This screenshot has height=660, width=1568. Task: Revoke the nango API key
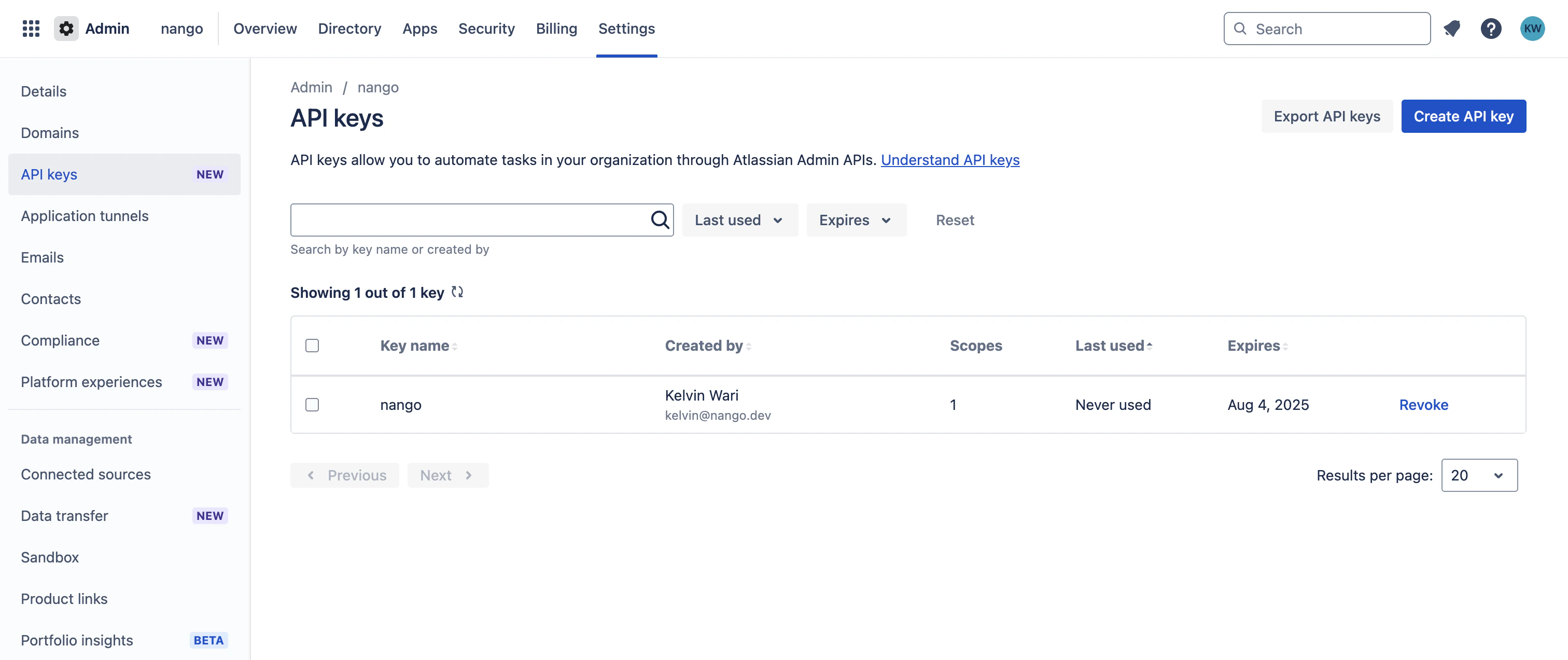[x=1423, y=405]
